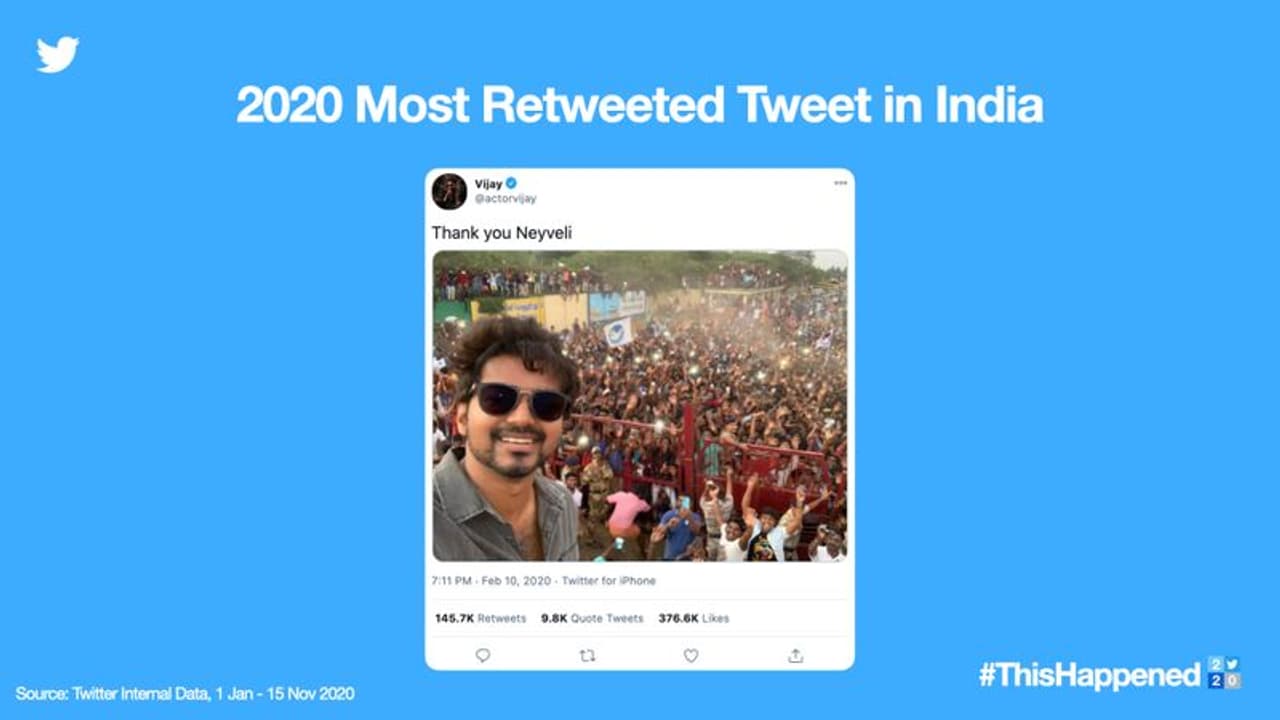
Task: View the 145.7K Retweets list
Action: 480,618
